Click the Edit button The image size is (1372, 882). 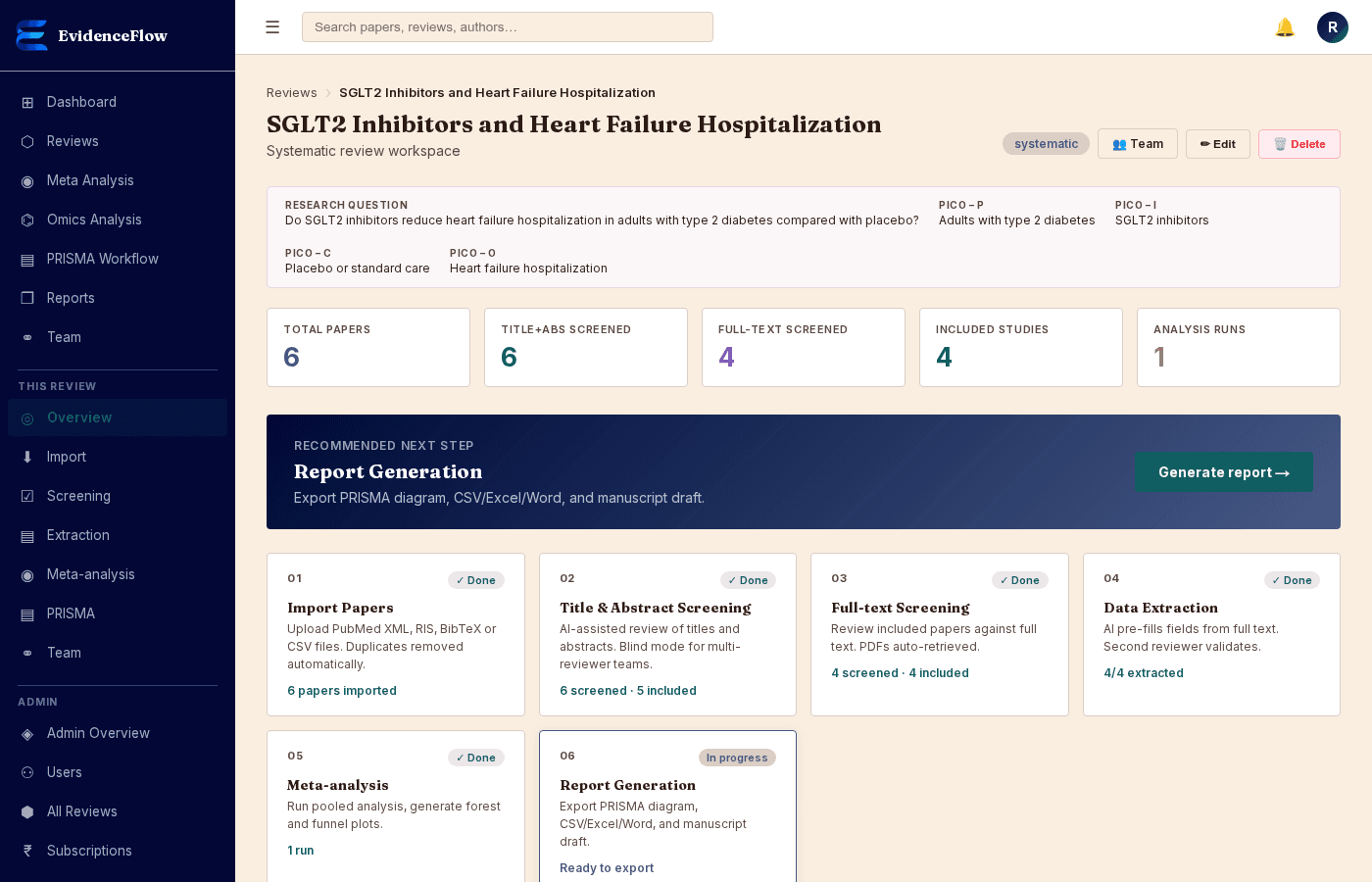pos(1218,144)
